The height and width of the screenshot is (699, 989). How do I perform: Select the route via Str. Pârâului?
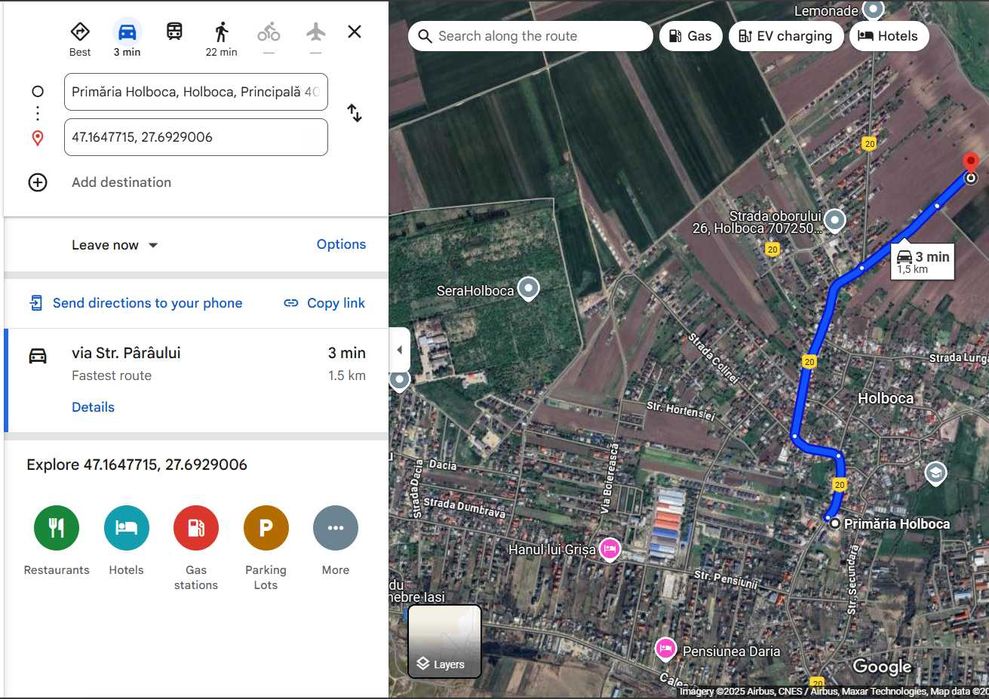tap(196, 380)
